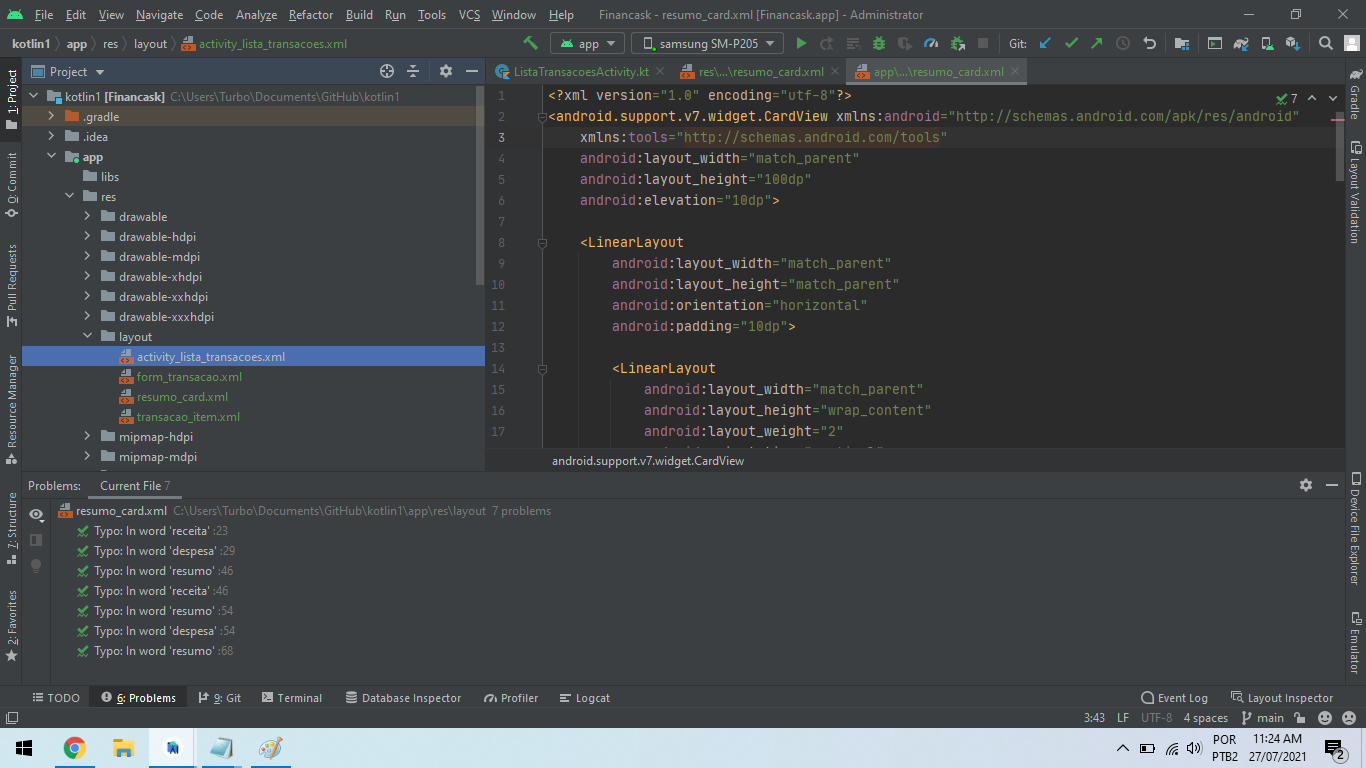Open the Navigate menu

160,15
